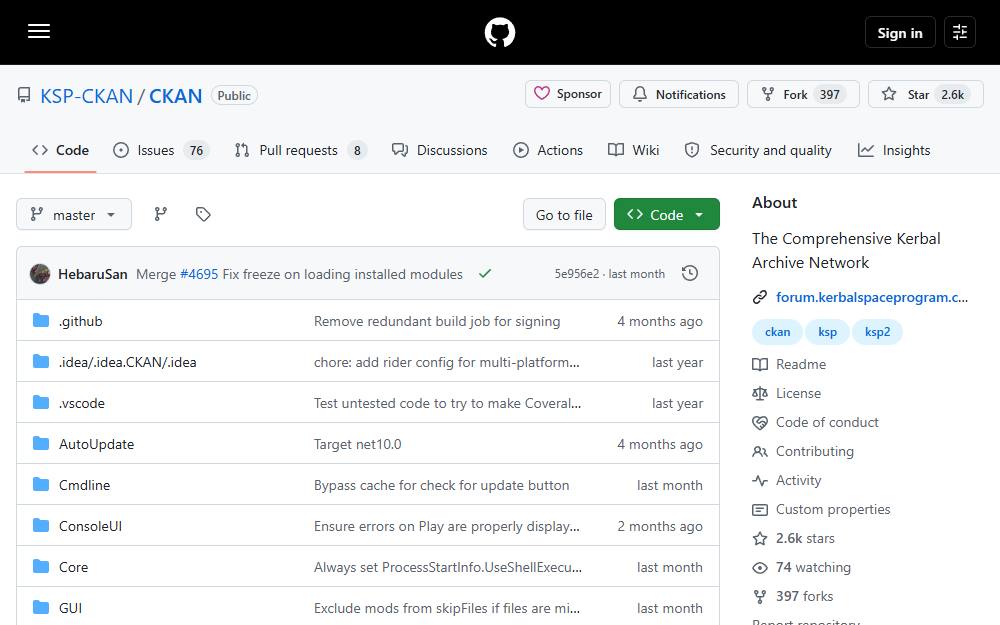Screen dimensions: 1000x625
Task: Open the AutoUpdate folder
Action: tap(96, 444)
